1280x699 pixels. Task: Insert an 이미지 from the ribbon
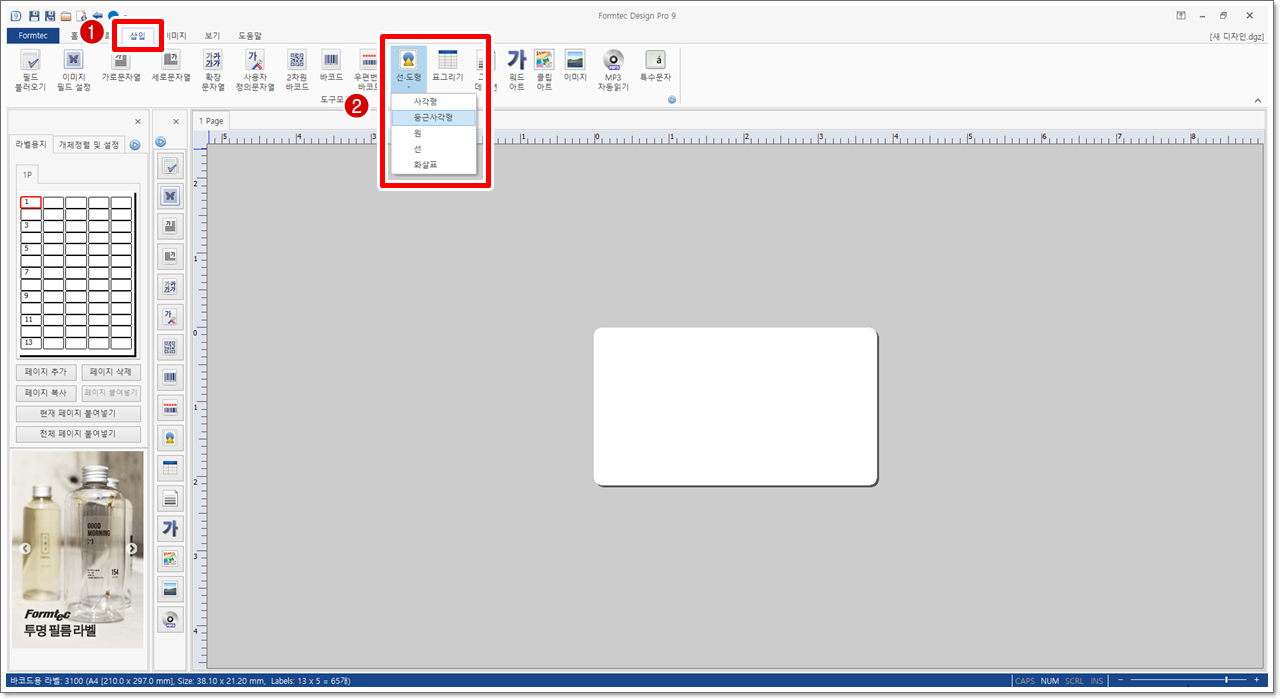point(575,67)
